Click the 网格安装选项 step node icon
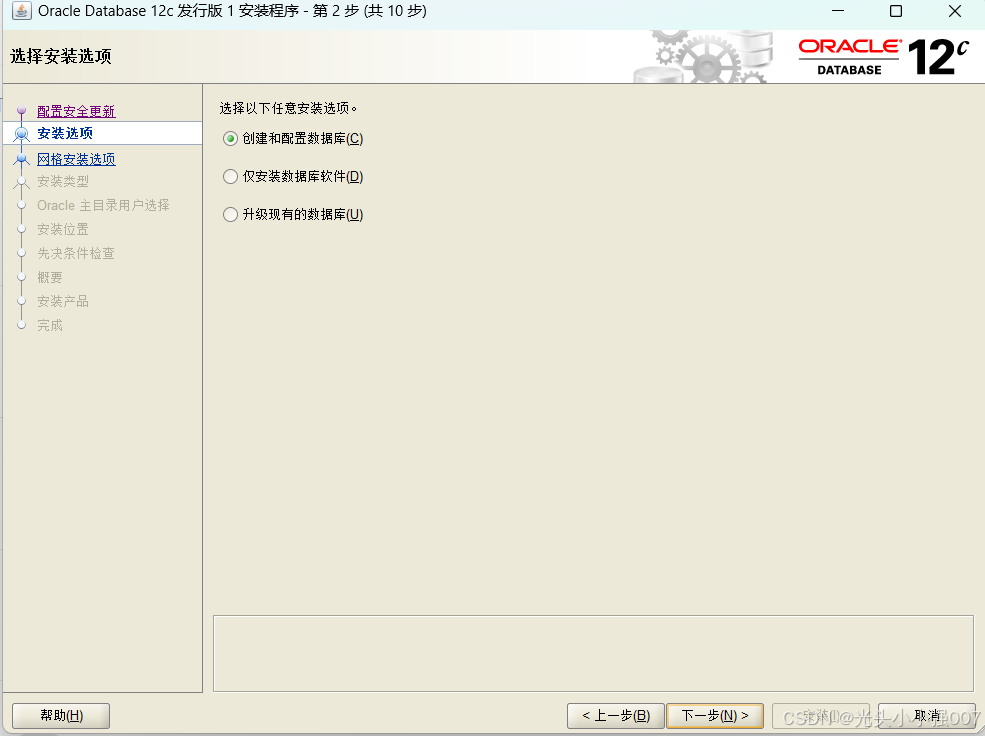The height and width of the screenshot is (736, 985). [21, 158]
